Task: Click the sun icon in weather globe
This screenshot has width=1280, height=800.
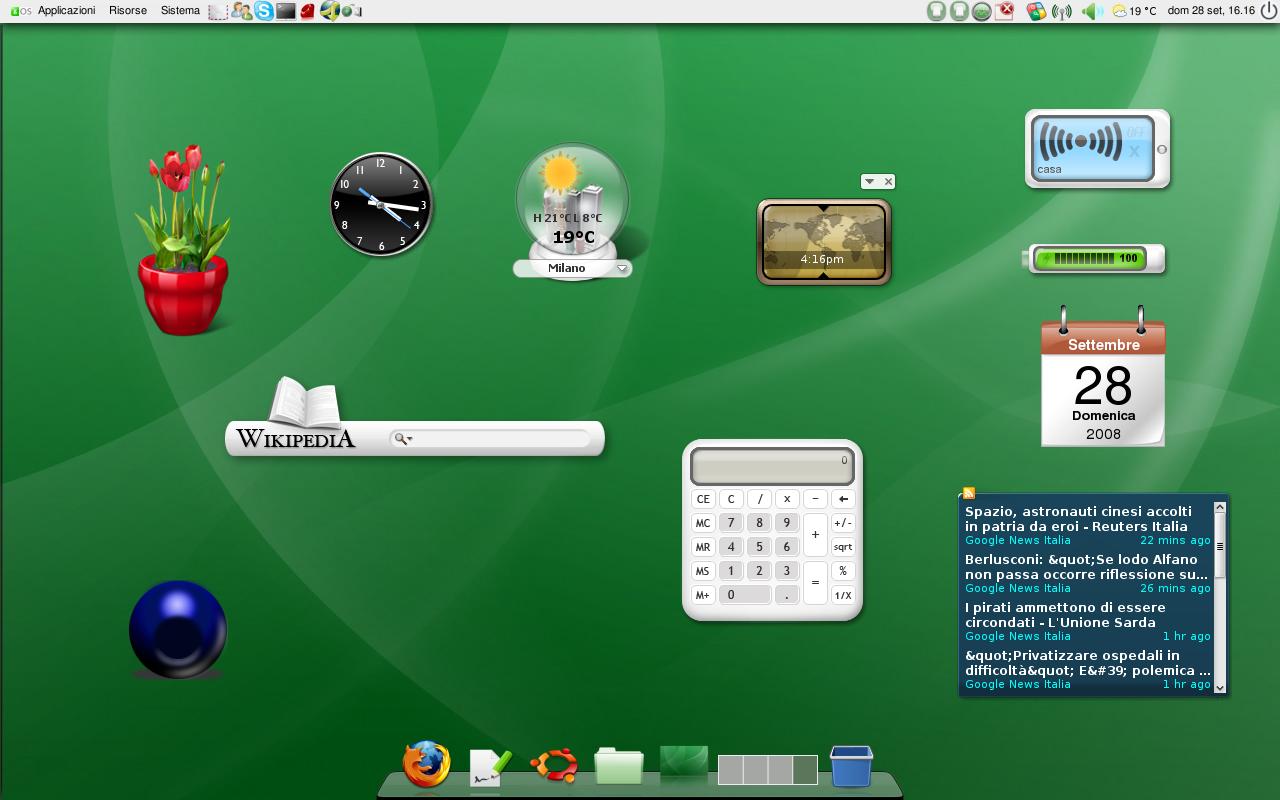Action: [x=560, y=172]
